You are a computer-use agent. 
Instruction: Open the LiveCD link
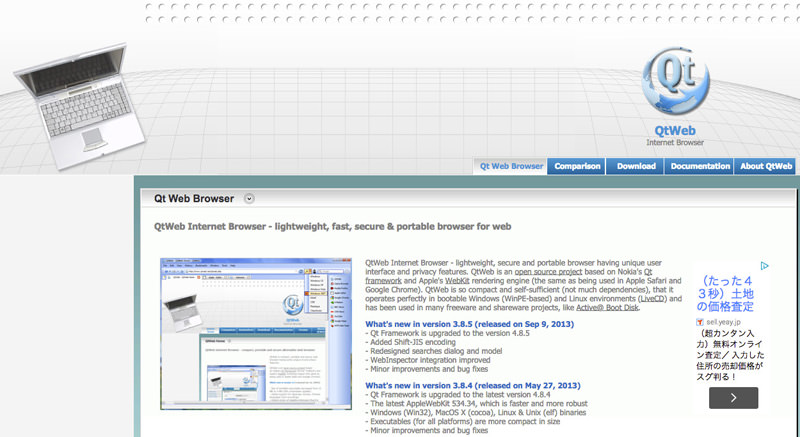(653, 298)
